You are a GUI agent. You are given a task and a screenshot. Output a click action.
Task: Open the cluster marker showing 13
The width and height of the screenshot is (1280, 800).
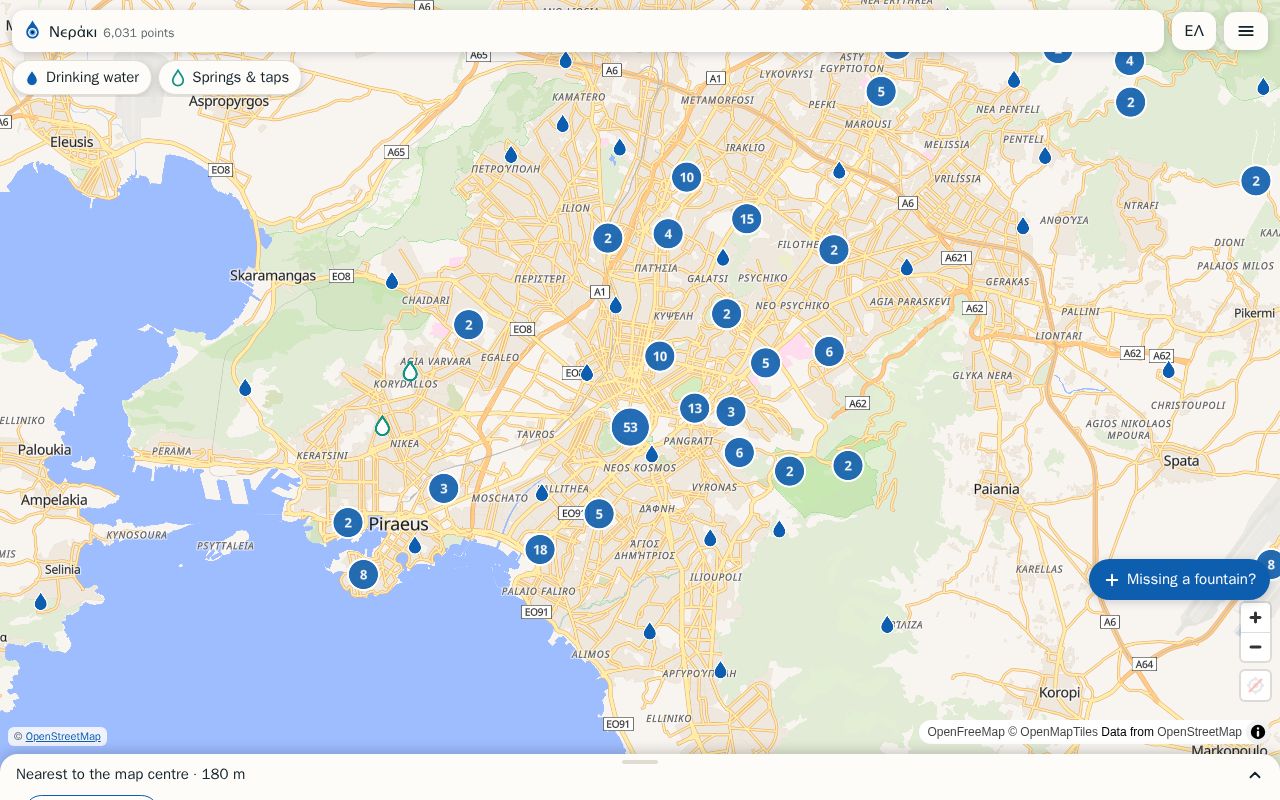(x=695, y=408)
